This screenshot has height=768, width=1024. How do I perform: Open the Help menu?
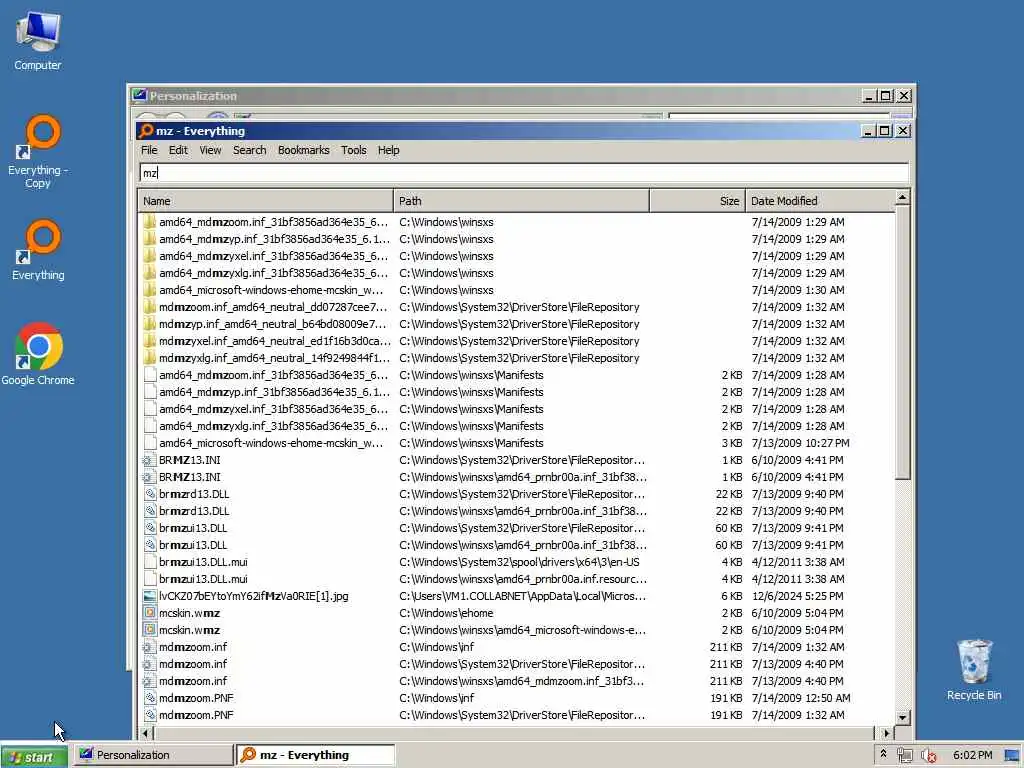[x=388, y=150]
